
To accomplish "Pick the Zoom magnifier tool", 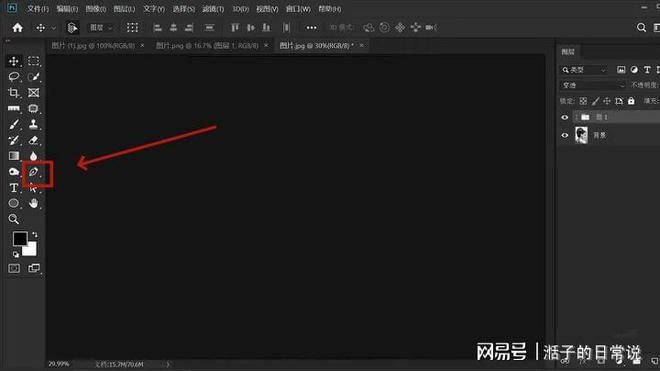I will 13,219.
